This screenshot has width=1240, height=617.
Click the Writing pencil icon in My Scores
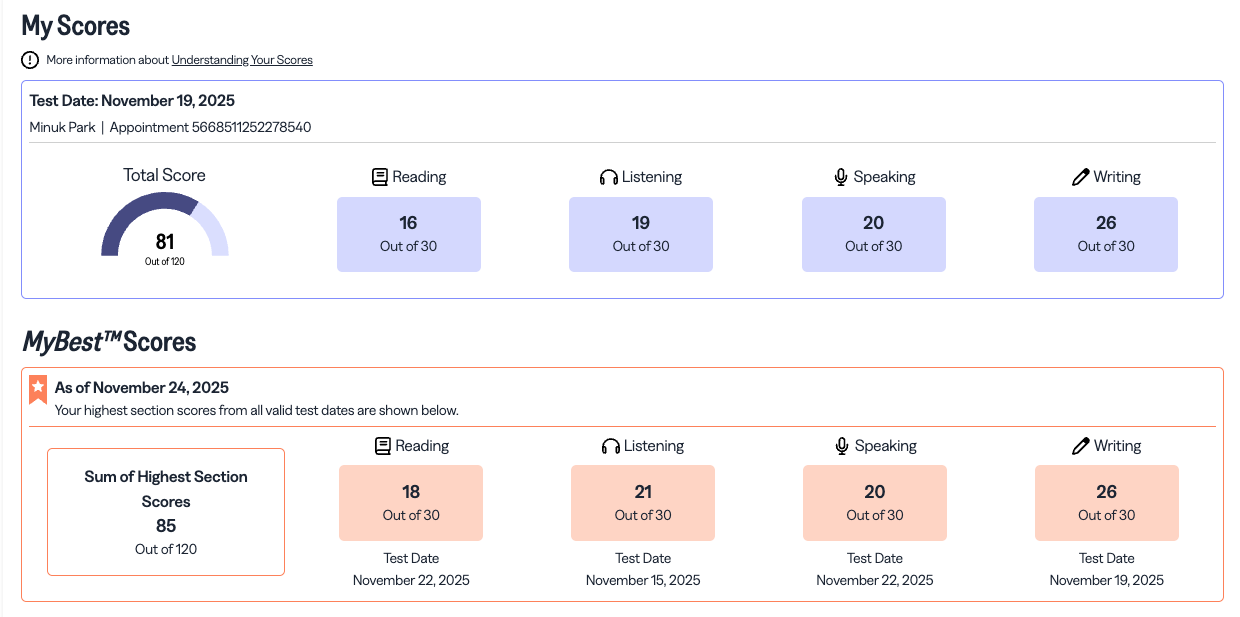[1080, 177]
